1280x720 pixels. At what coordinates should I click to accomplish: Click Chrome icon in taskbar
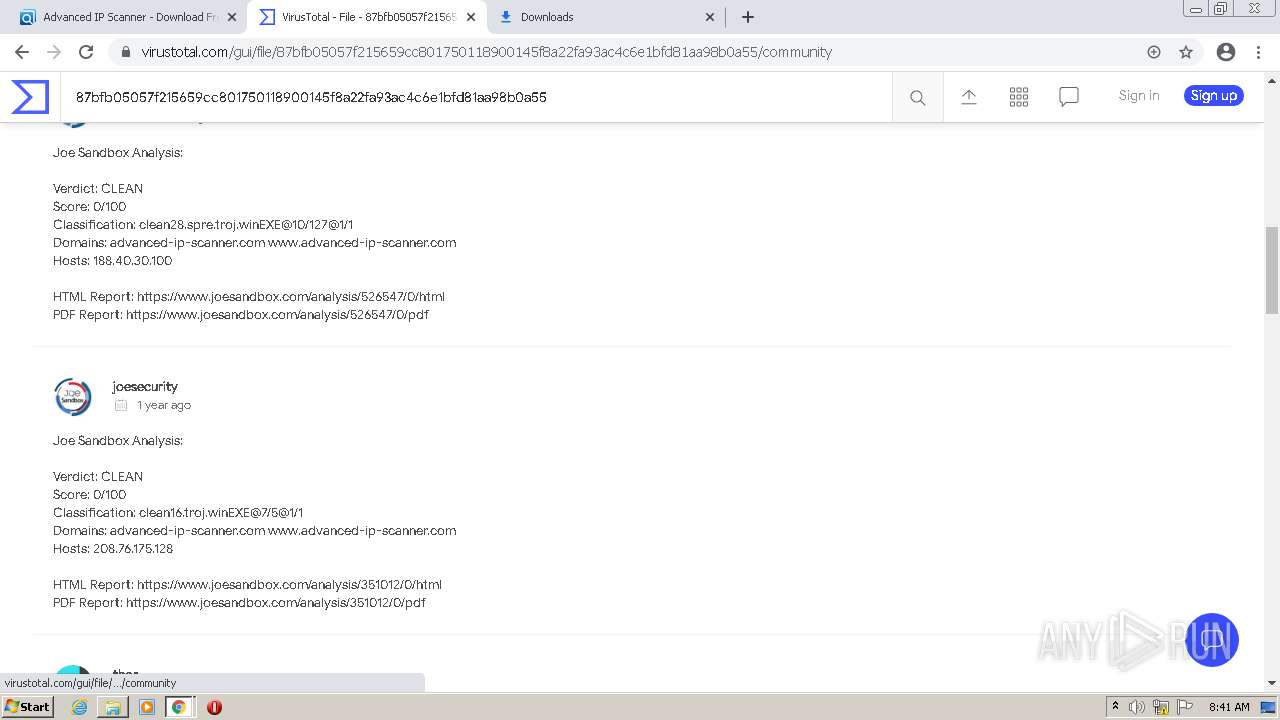coord(179,707)
